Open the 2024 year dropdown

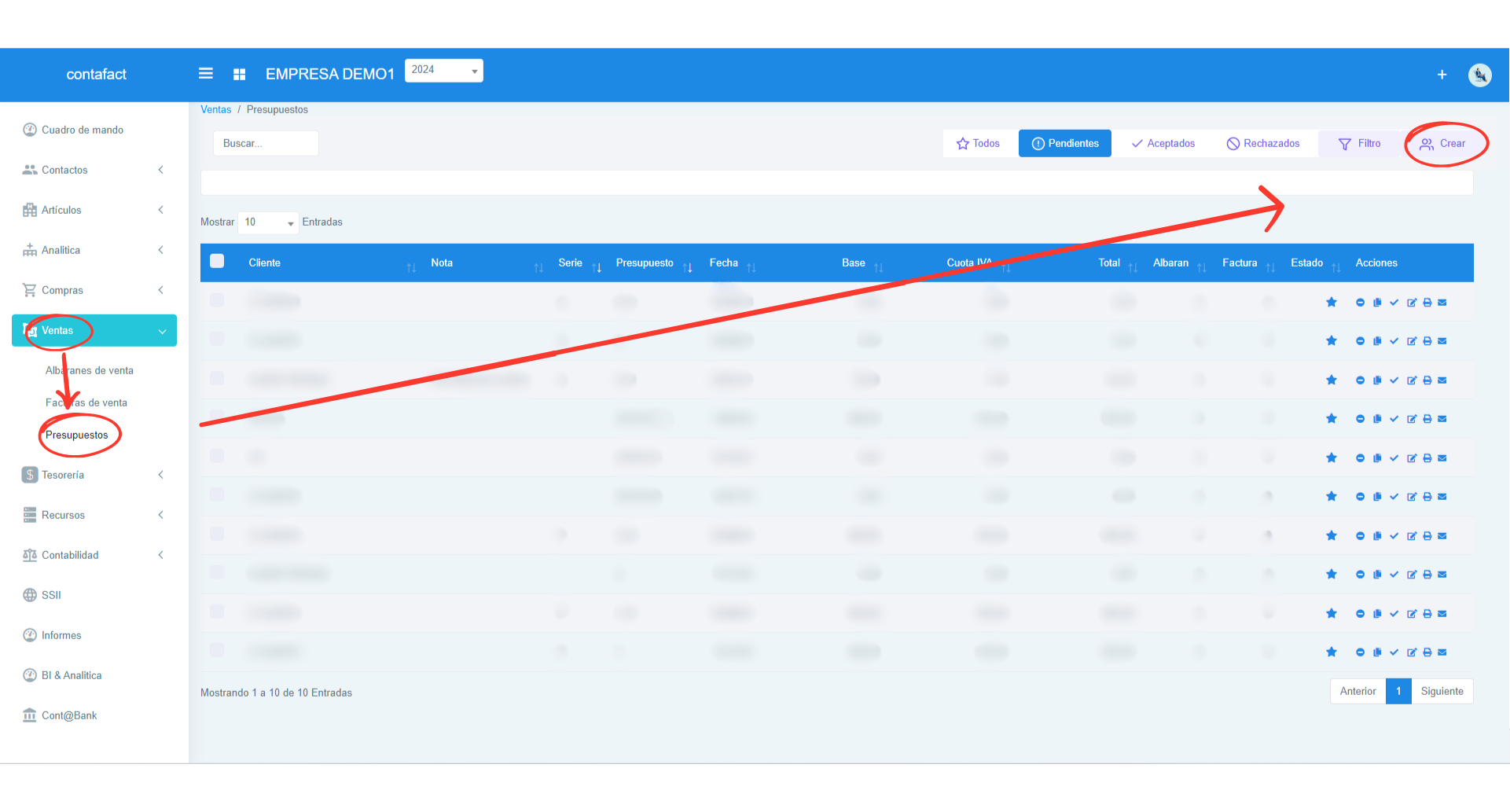[444, 70]
